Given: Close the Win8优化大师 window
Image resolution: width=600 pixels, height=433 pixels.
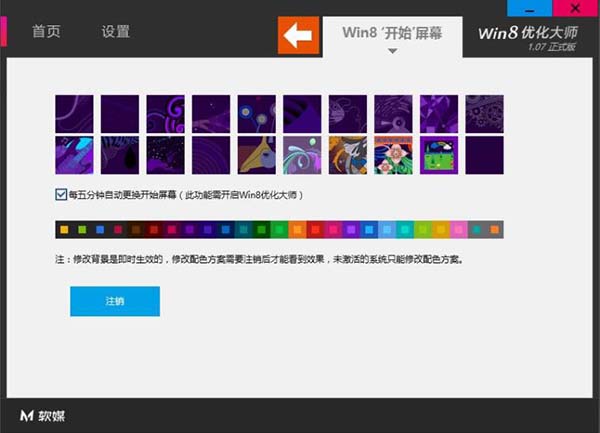Looking at the screenshot, I should coord(575,8).
